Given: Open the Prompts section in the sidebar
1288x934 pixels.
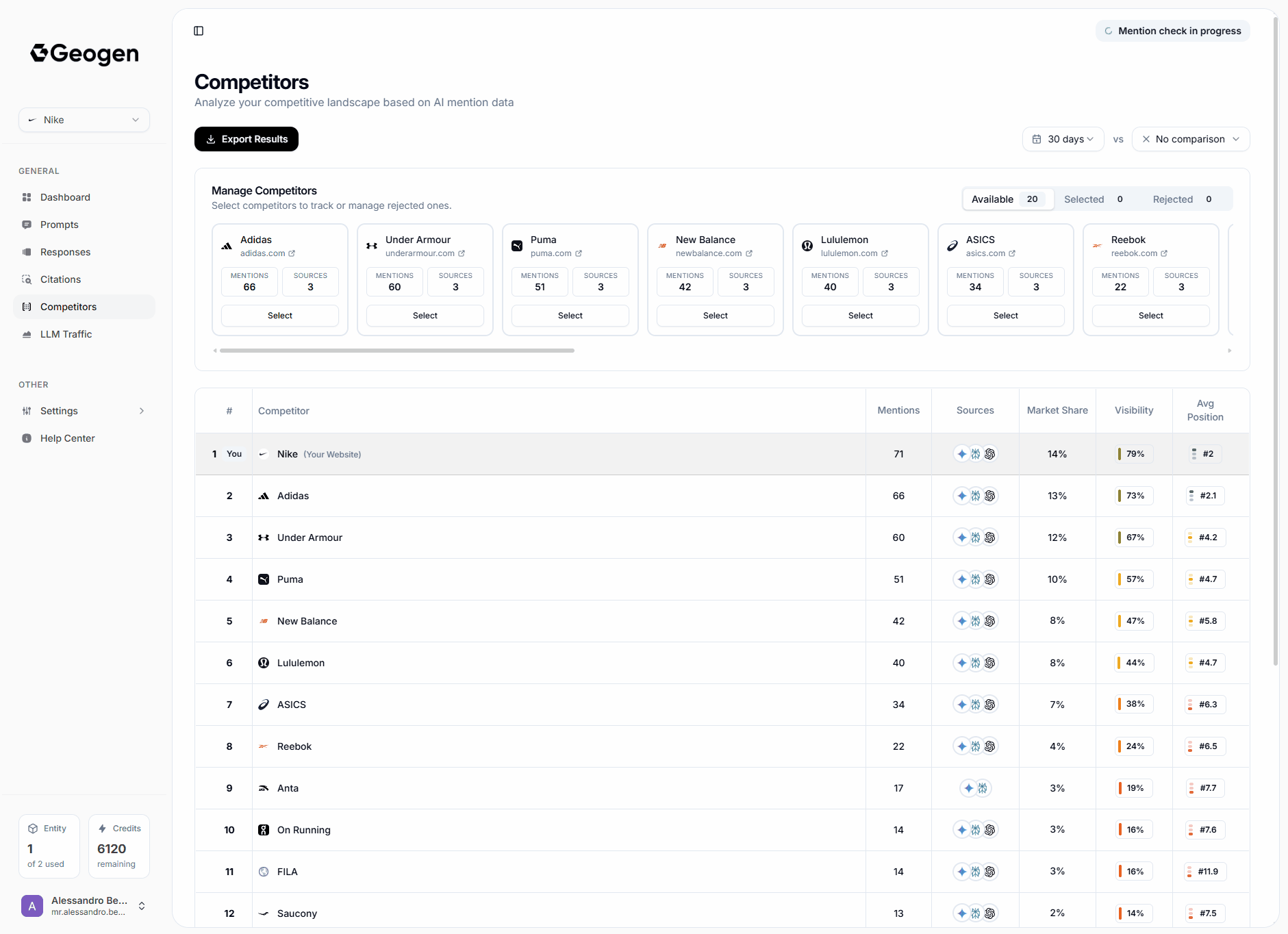Looking at the screenshot, I should (60, 224).
